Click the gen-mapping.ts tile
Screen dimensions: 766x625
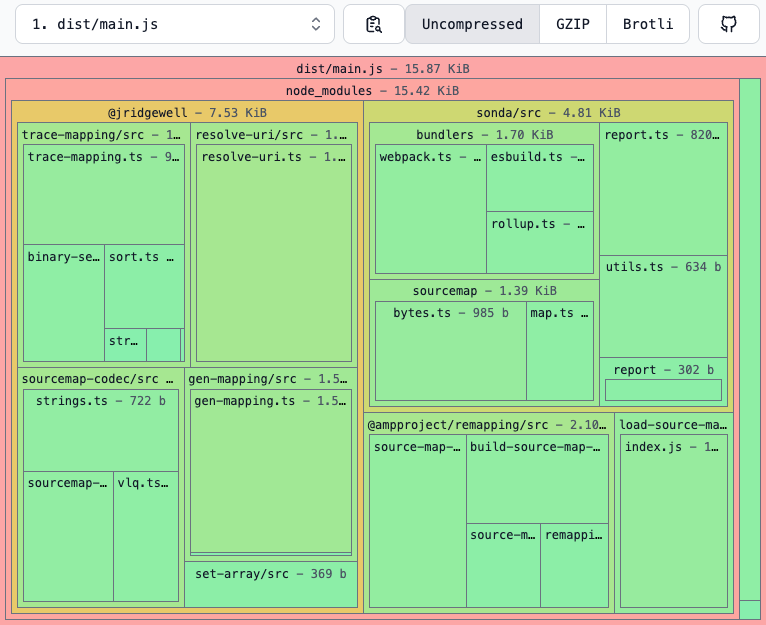coord(271,471)
